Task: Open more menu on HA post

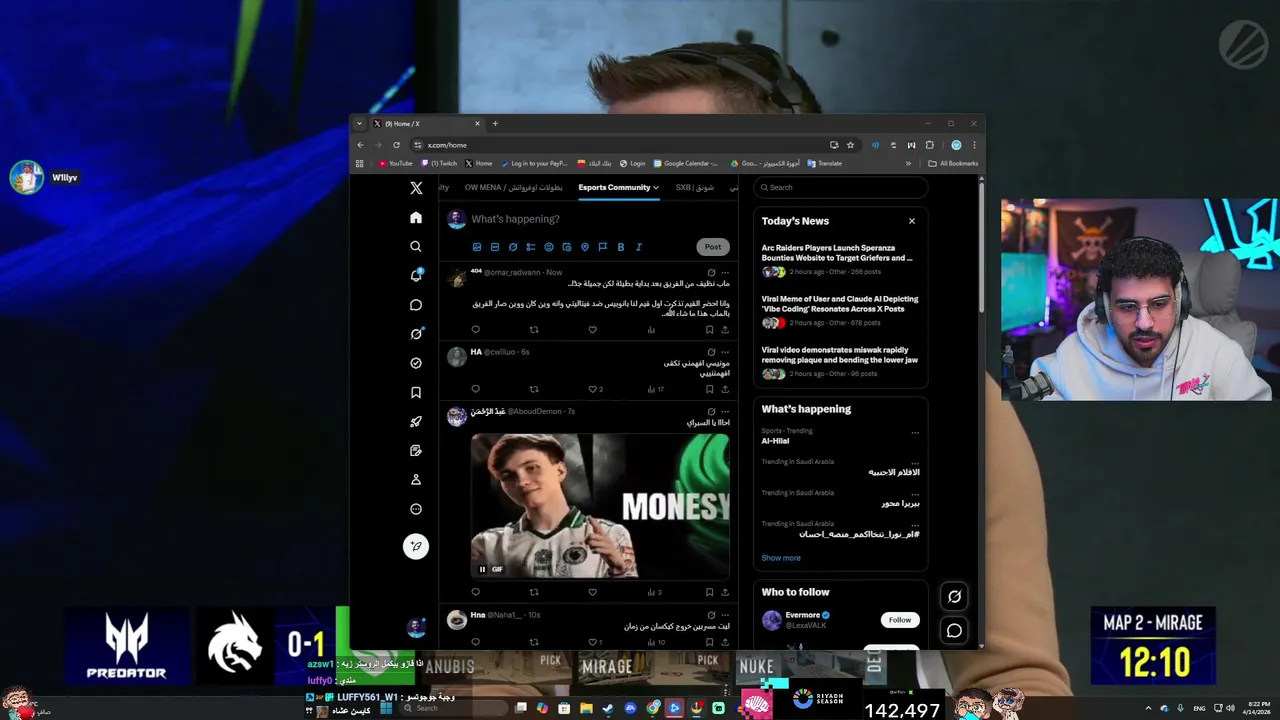Action: 725,352
